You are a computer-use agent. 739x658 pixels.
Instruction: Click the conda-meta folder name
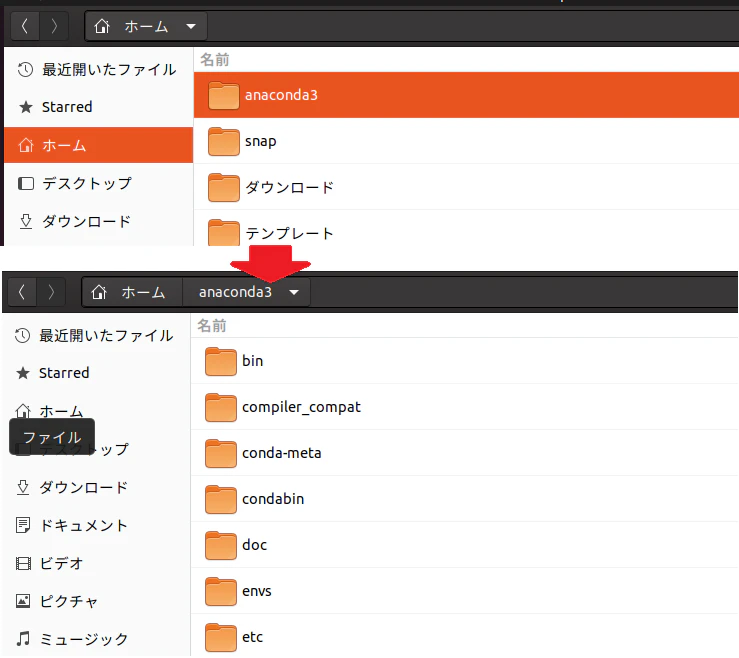[281, 453]
